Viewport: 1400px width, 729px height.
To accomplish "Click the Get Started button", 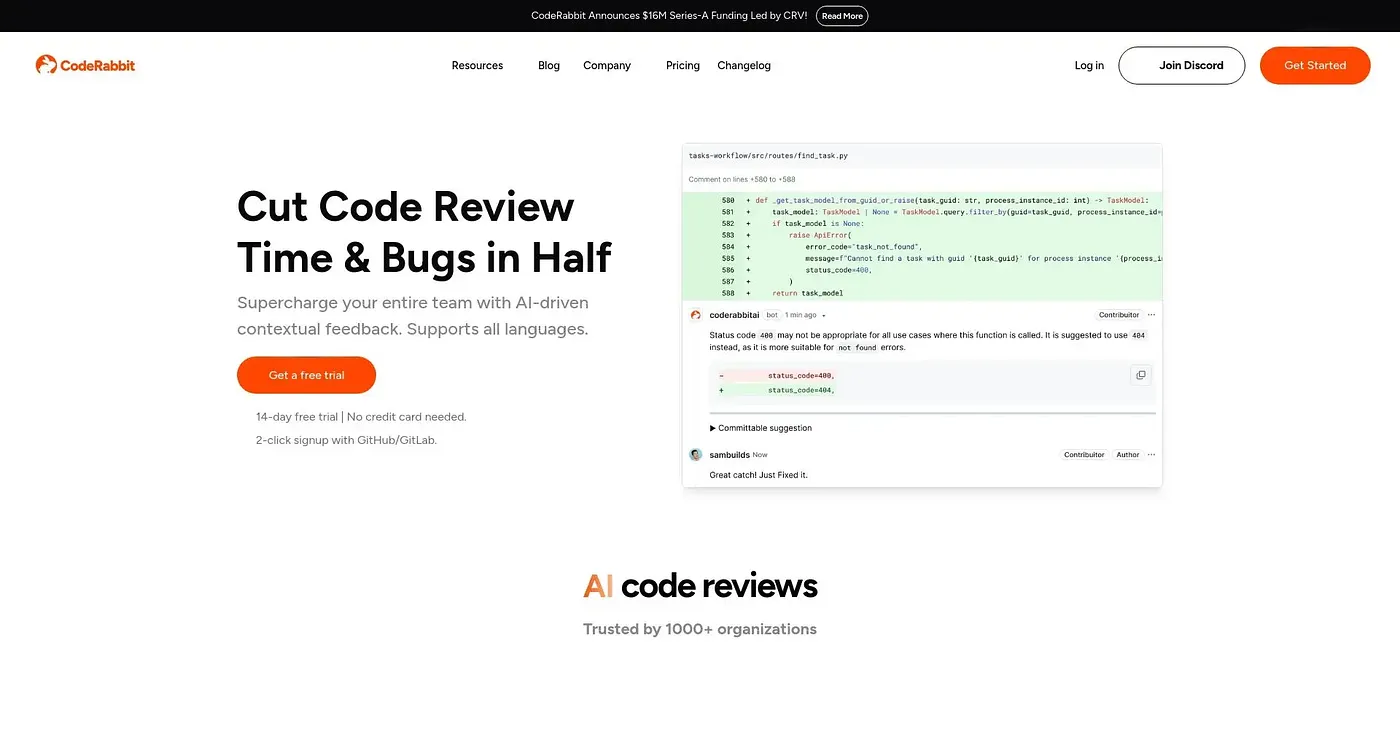I will pos(1315,65).
